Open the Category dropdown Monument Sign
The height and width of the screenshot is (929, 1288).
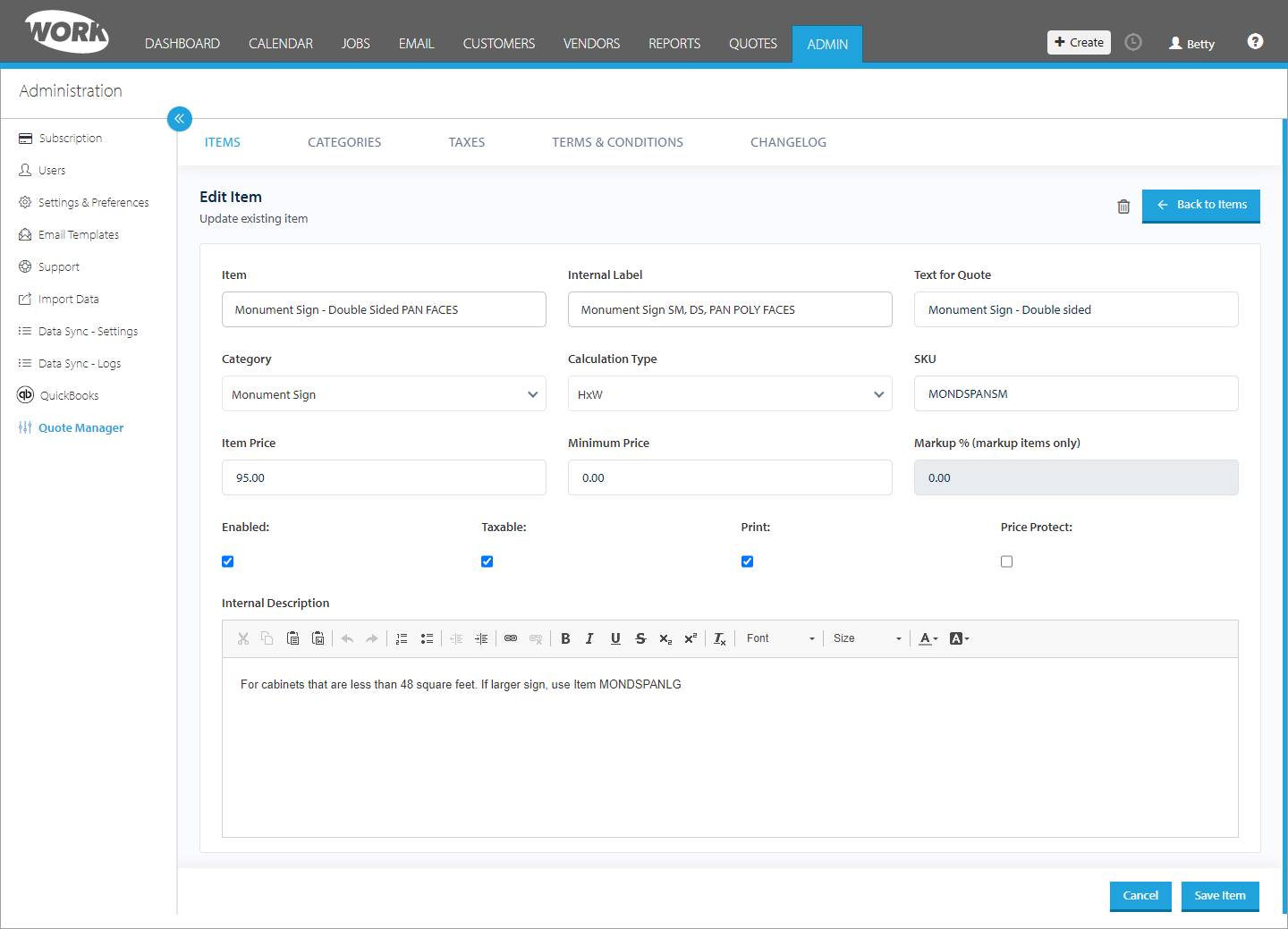point(384,393)
